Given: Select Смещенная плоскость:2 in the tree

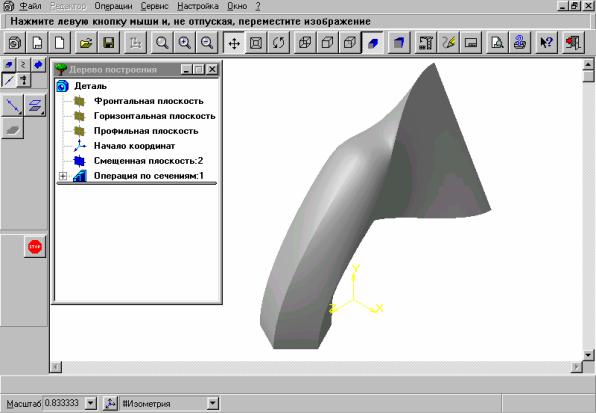Looking at the screenshot, I should [148, 161].
